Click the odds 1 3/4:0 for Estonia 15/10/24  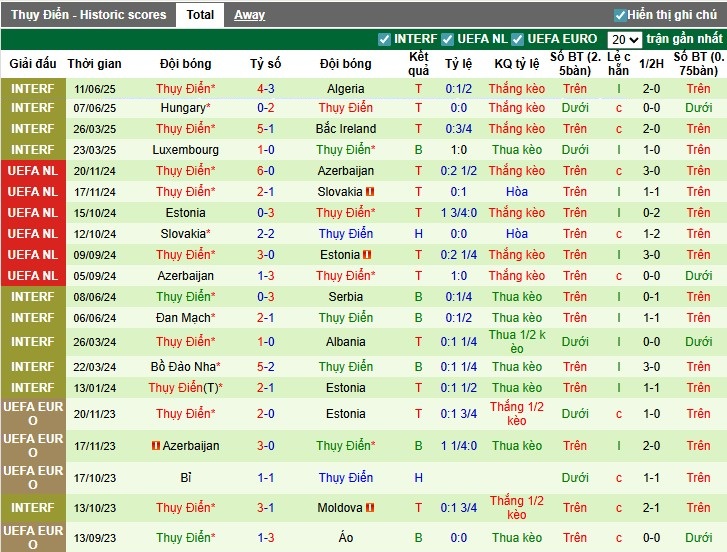pos(459,213)
